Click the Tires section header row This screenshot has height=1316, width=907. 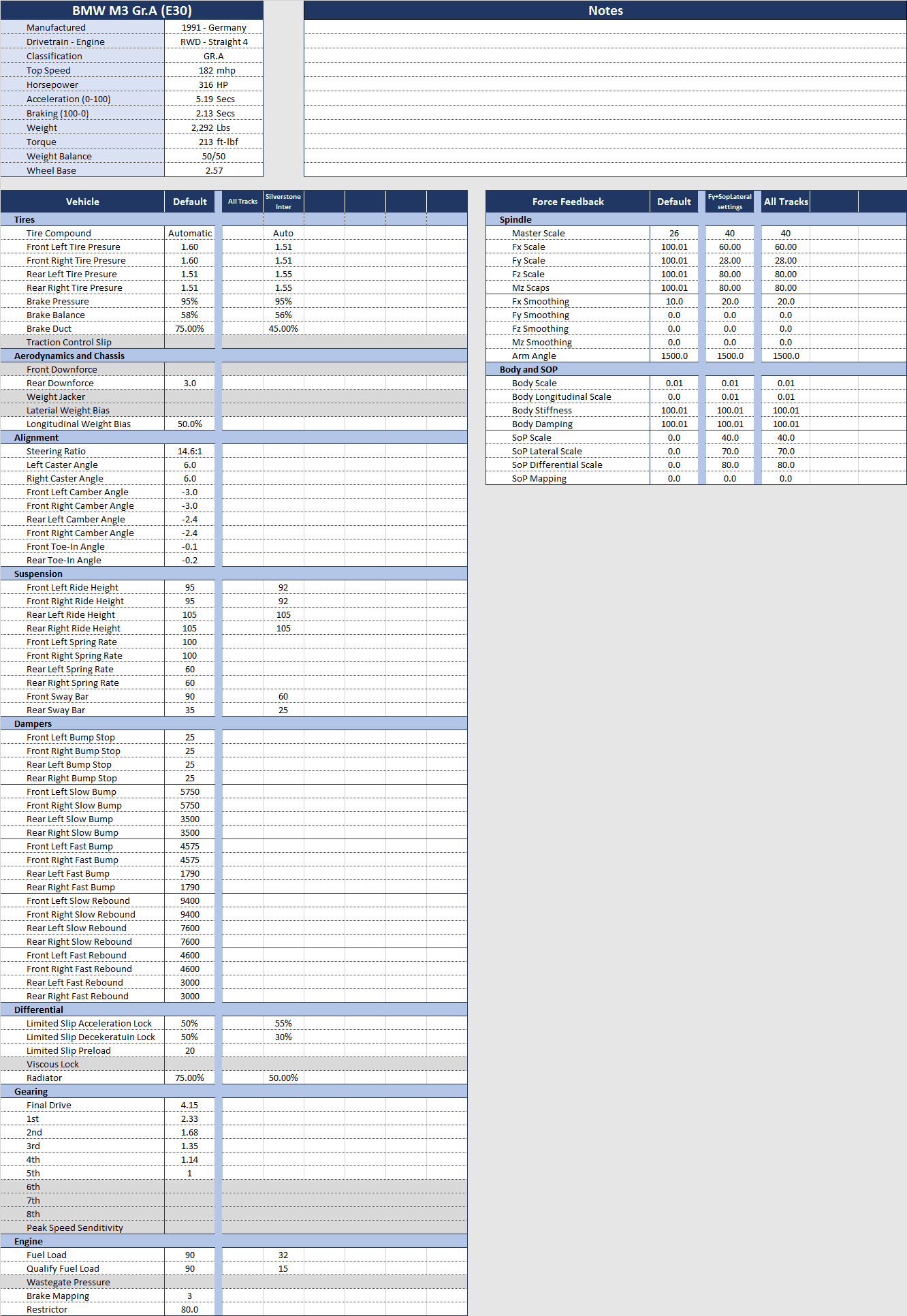(x=234, y=219)
